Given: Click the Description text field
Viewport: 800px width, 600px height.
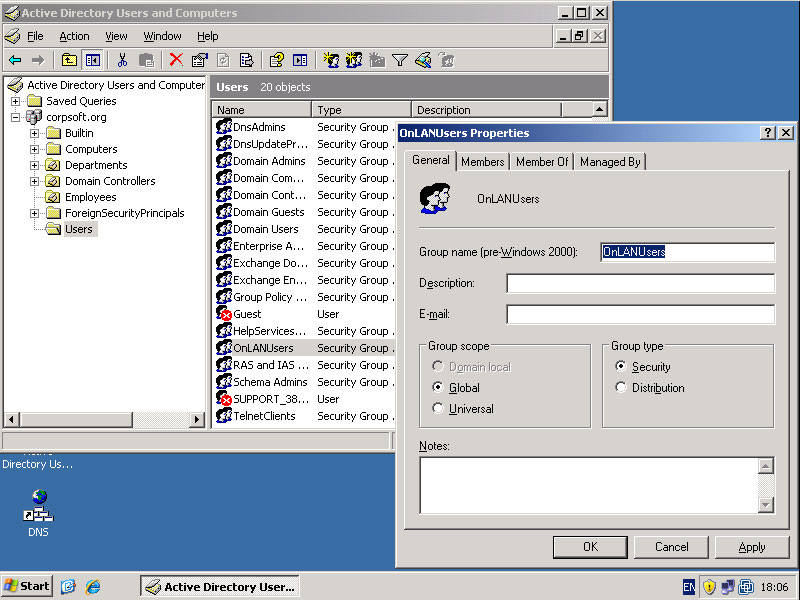Looking at the screenshot, I should (x=640, y=284).
